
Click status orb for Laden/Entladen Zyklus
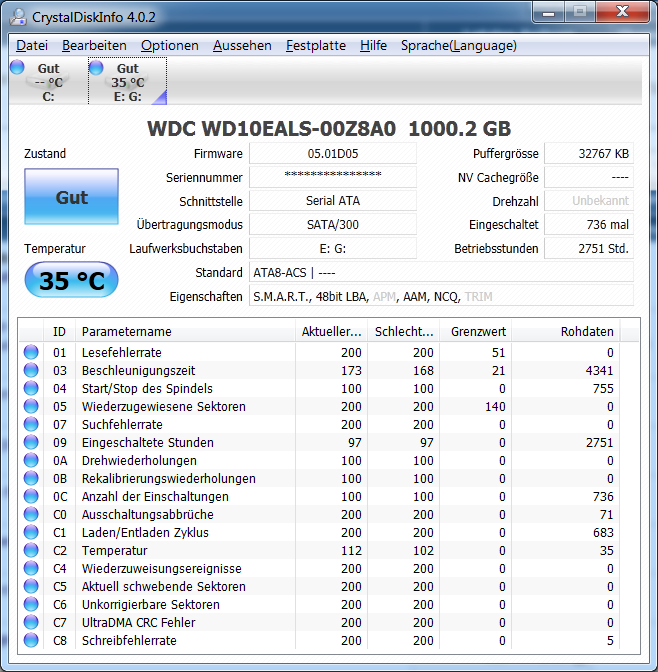[31, 532]
